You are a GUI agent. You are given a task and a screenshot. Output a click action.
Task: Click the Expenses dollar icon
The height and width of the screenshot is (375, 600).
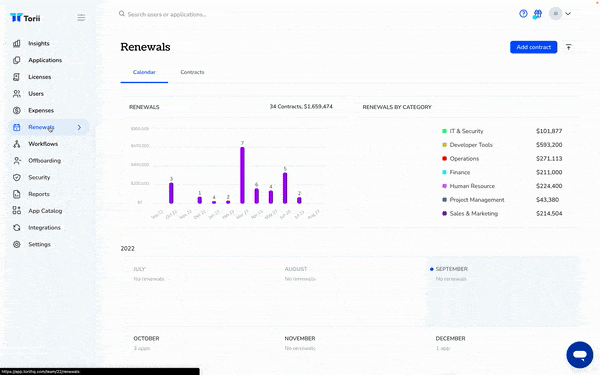point(16,110)
